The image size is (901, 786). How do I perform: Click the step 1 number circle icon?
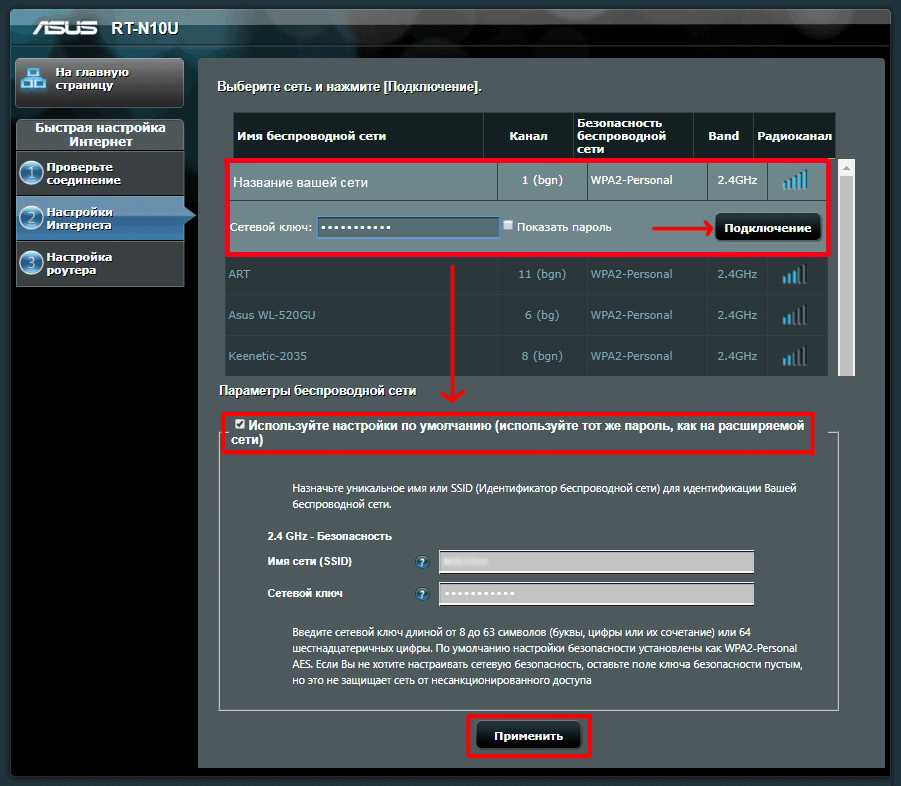coord(31,173)
